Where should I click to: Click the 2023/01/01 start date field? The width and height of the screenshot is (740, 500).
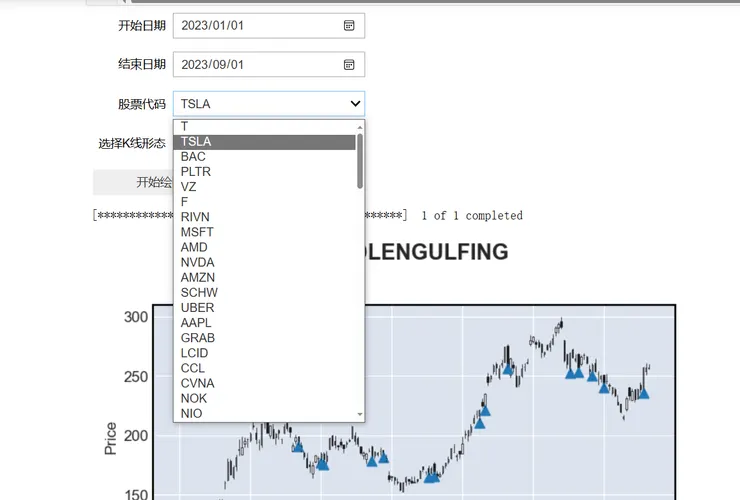point(269,25)
